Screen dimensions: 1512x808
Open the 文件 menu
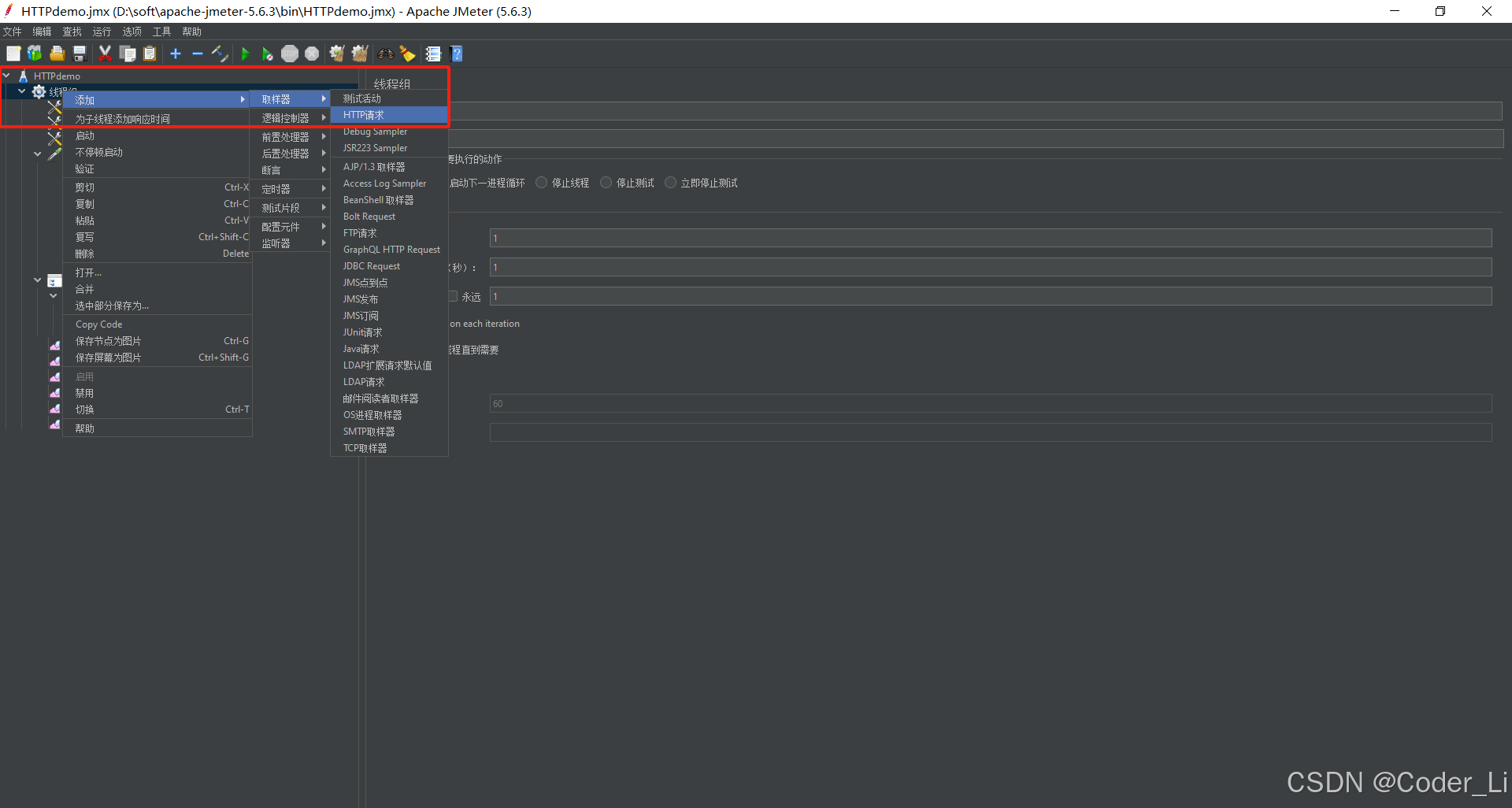coord(13,32)
